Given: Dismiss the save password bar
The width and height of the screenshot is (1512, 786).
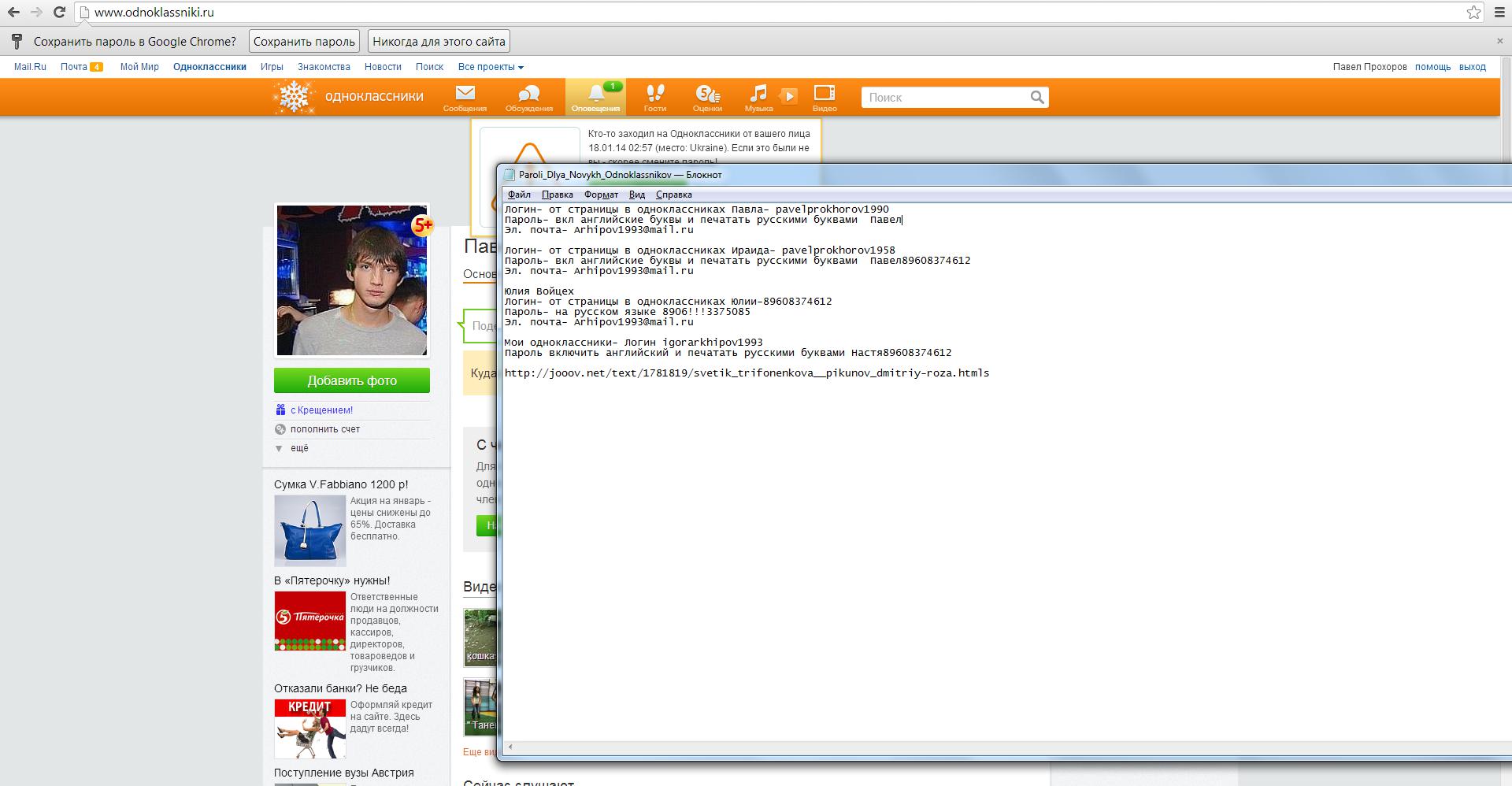Looking at the screenshot, I should [1500, 41].
